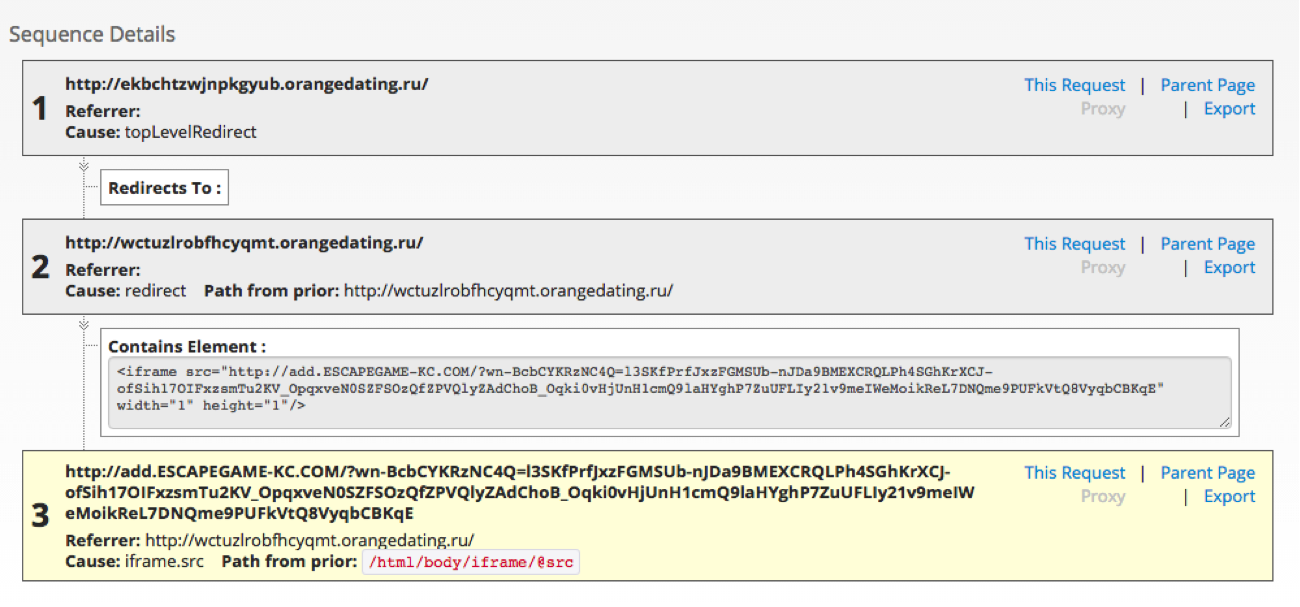1300x607 pixels.
Task: Open This Request link in sequence 1
Action: click(1074, 85)
